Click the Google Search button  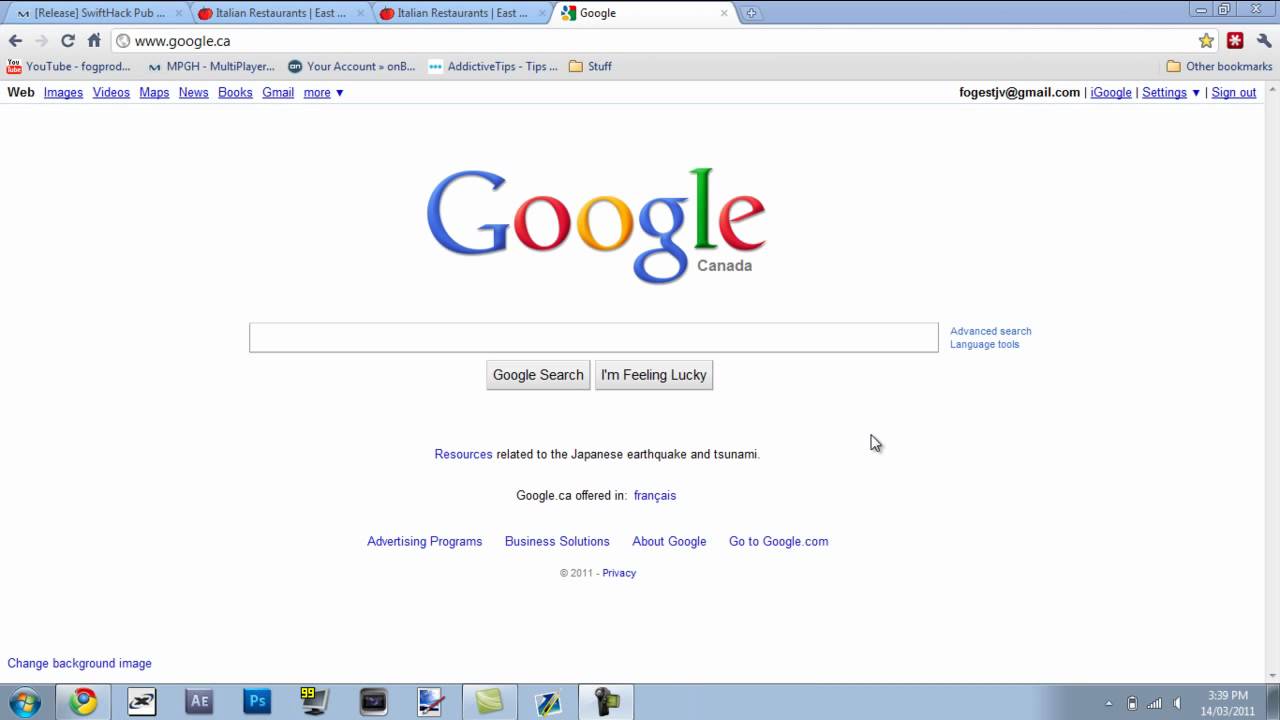(x=538, y=375)
